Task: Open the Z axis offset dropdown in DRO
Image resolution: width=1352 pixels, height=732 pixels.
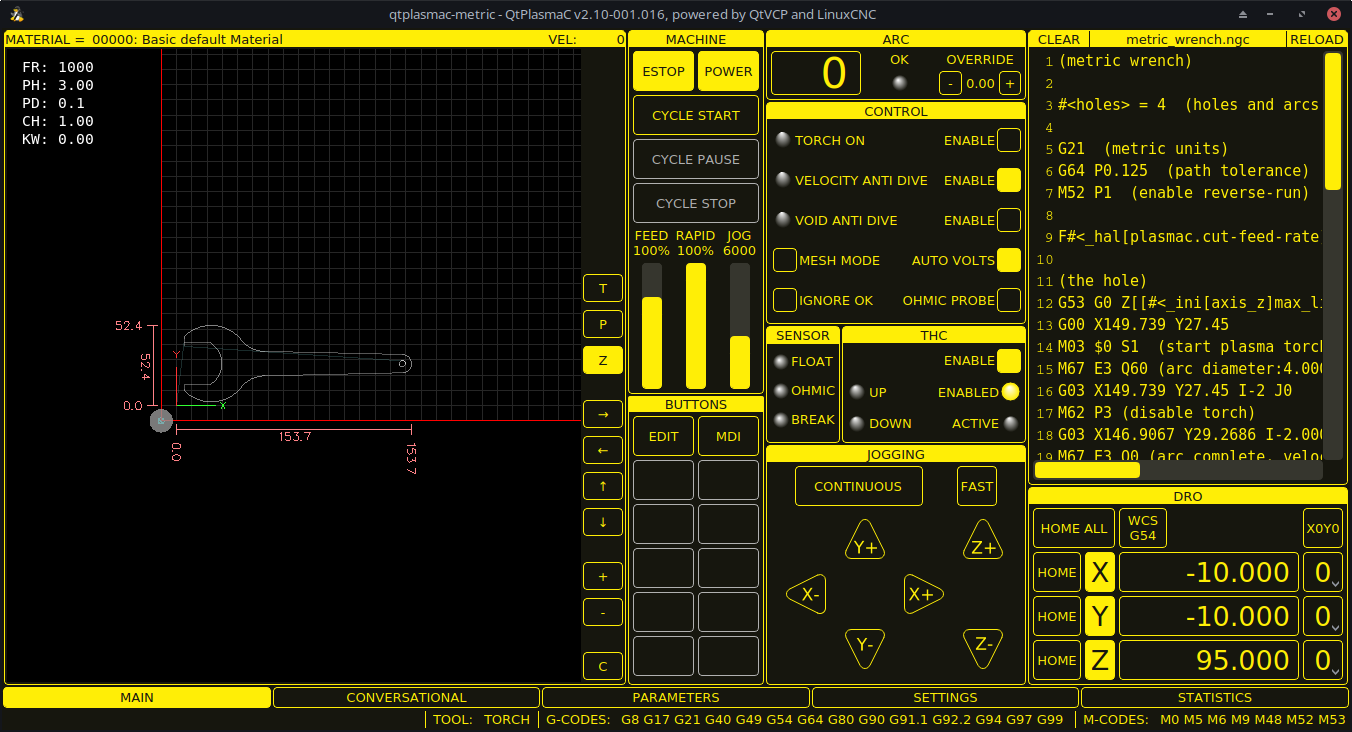Action: (1323, 660)
